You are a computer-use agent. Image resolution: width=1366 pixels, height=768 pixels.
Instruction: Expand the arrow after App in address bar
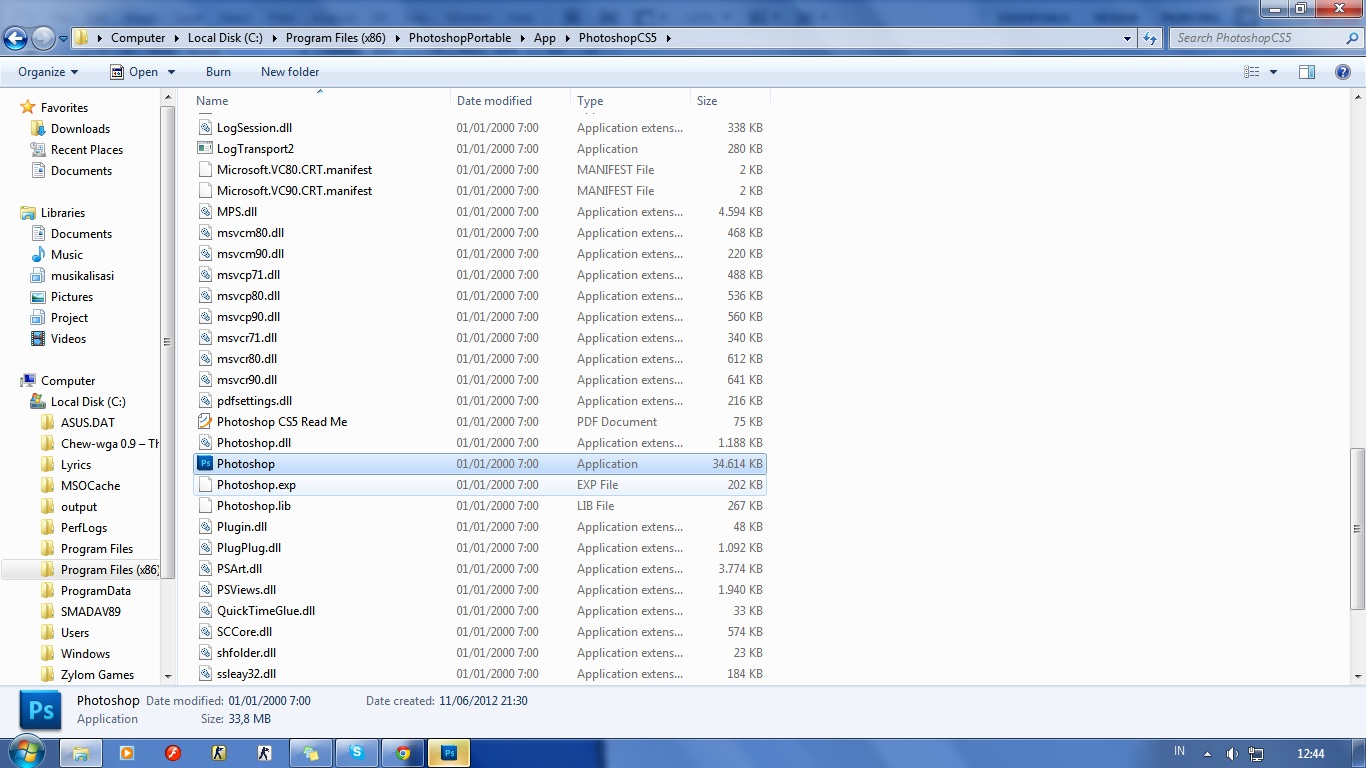[x=567, y=38]
